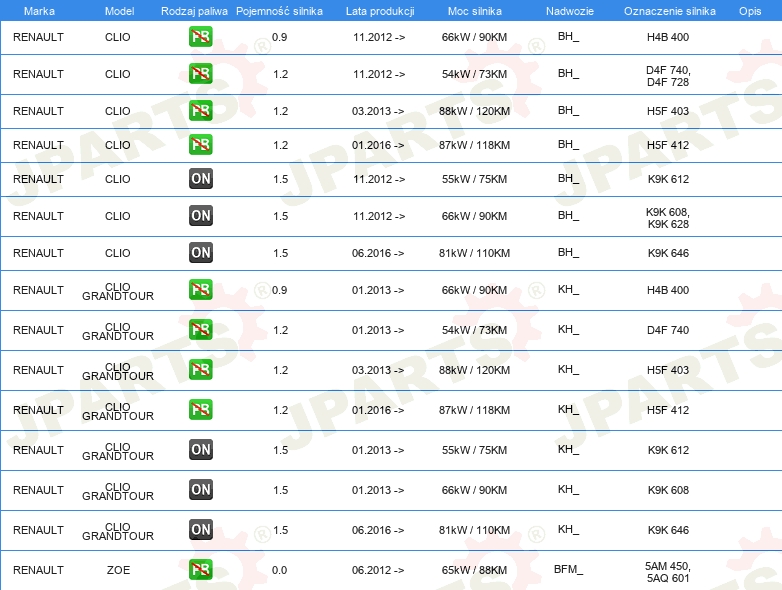Image resolution: width=782 pixels, height=590 pixels.
Task: Select engine code cell K9K 608, K9K 628
Action: click(668, 218)
